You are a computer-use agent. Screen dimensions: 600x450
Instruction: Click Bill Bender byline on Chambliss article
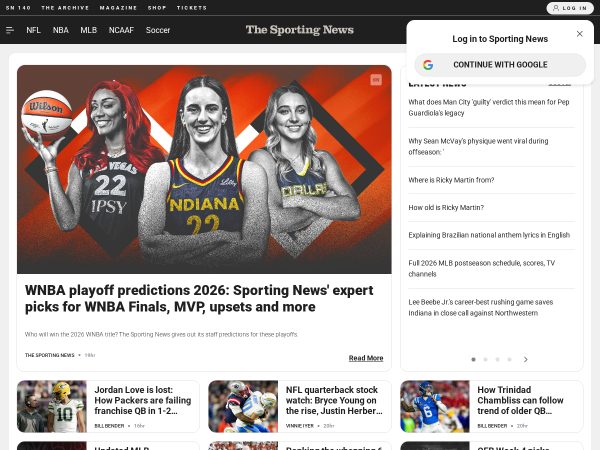point(492,426)
